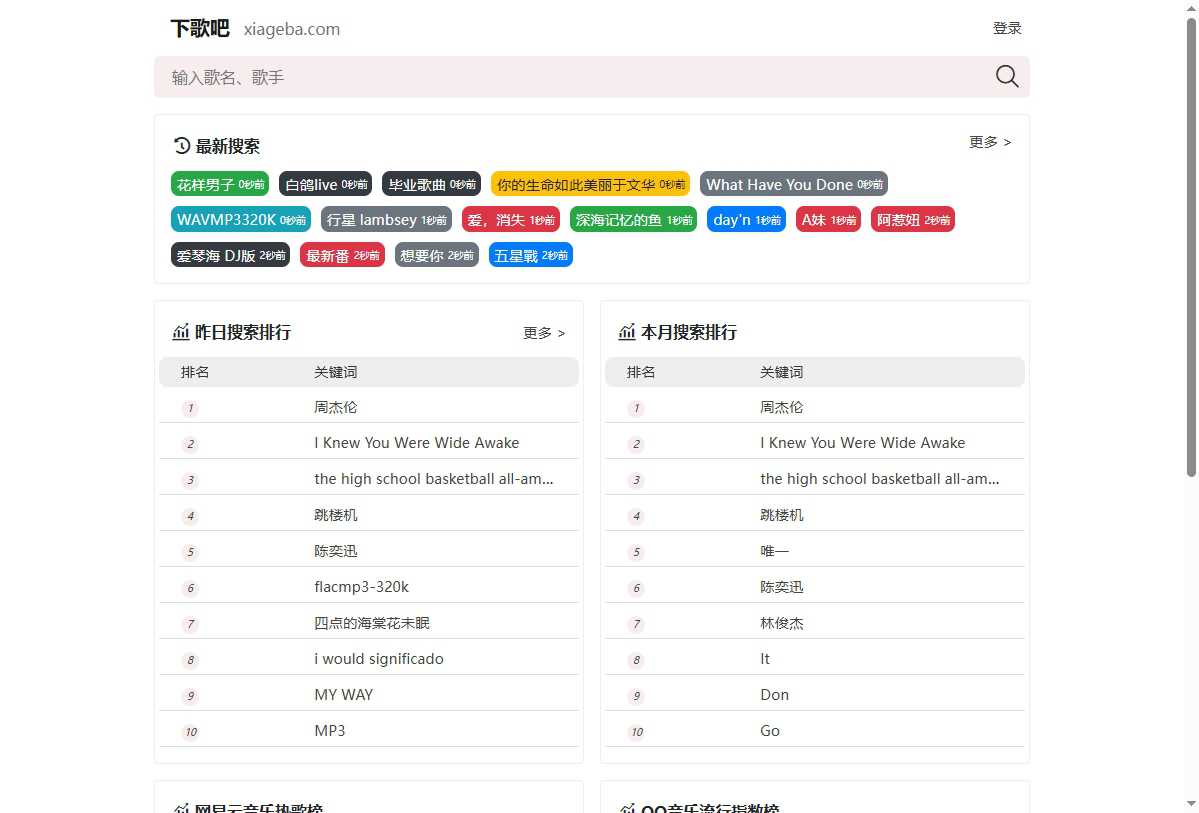Open I Knew You Were Wide Awake in monthly ranking

tap(863, 443)
